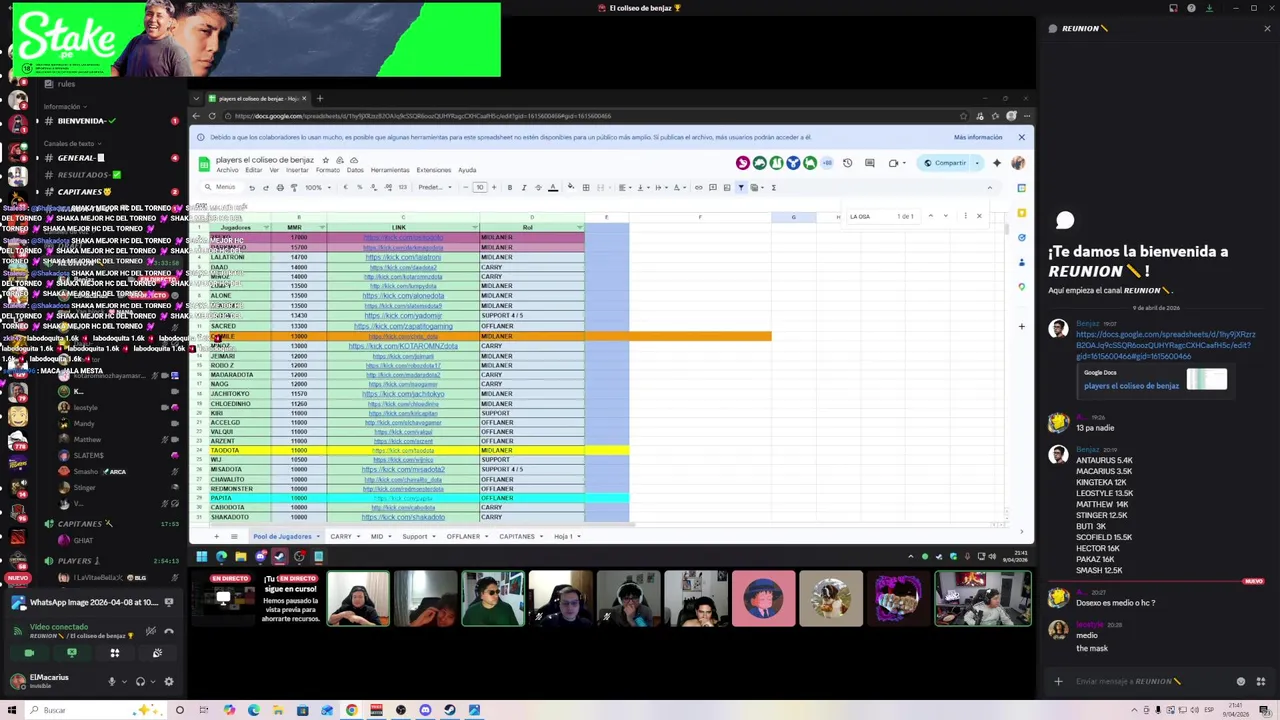Image resolution: width=1280 pixels, height=720 pixels.
Task: Open the zoom 100% dropdown
Action: pos(316,187)
